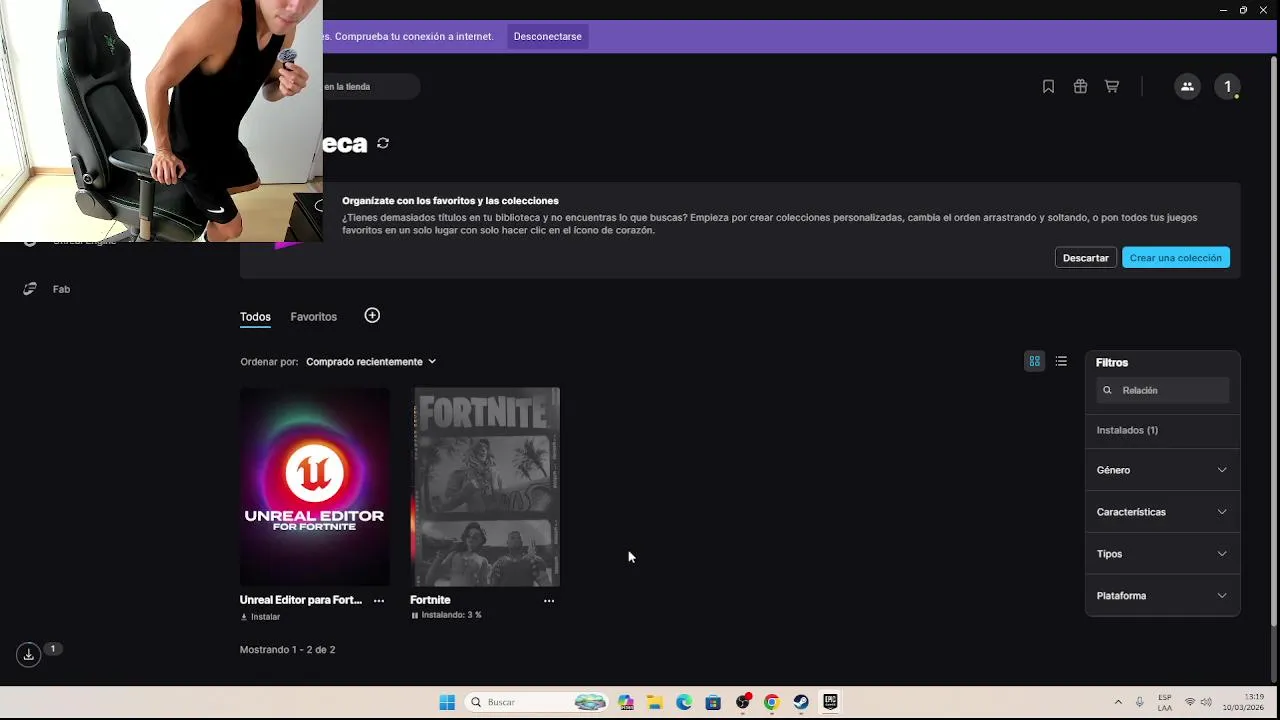1280x720 pixels.
Task: Open the friends list icon
Action: (1187, 87)
